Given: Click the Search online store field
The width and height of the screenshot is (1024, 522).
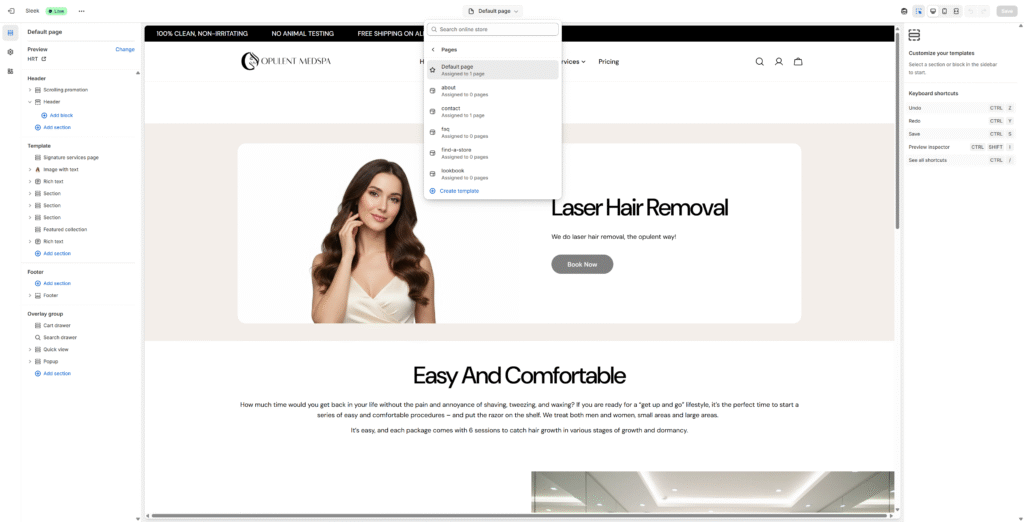Looking at the screenshot, I should click(497, 30).
